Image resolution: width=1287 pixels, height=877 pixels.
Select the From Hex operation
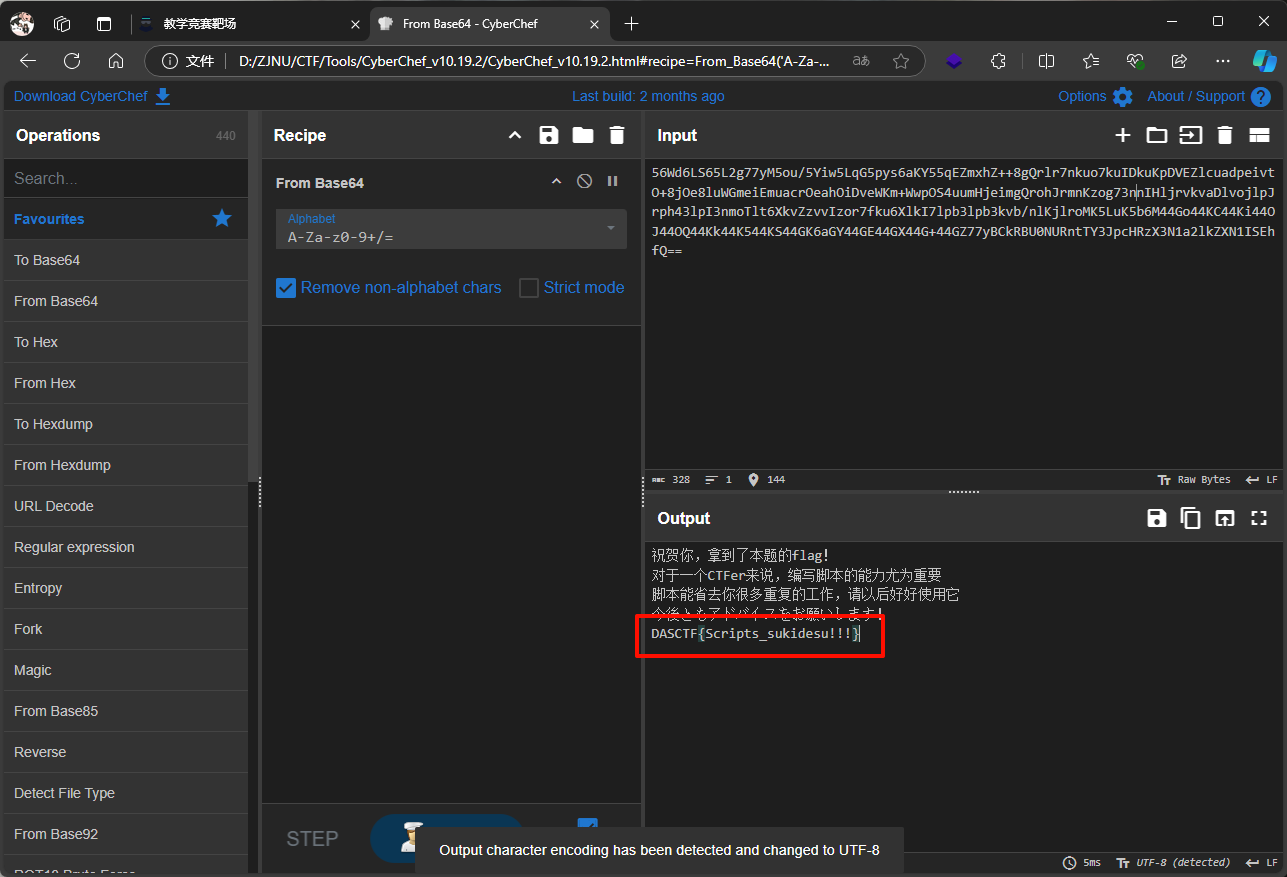[x=126, y=383]
